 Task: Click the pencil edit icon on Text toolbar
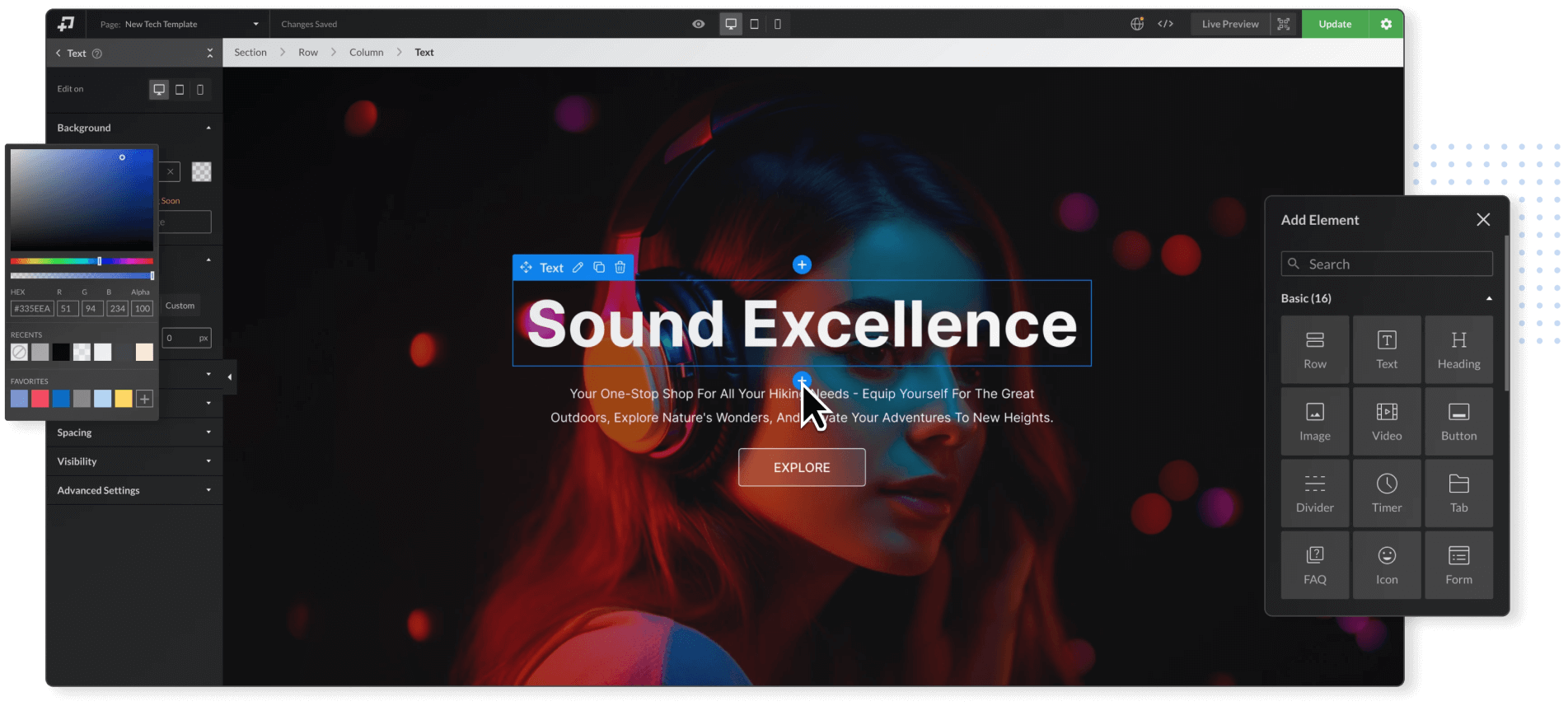coord(578,268)
